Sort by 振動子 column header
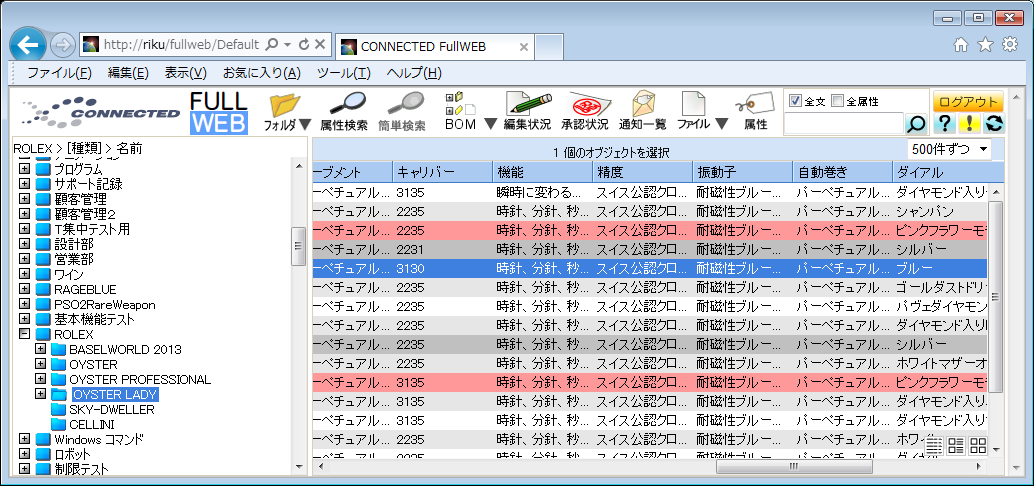This screenshot has width=1034, height=486. 743,172
